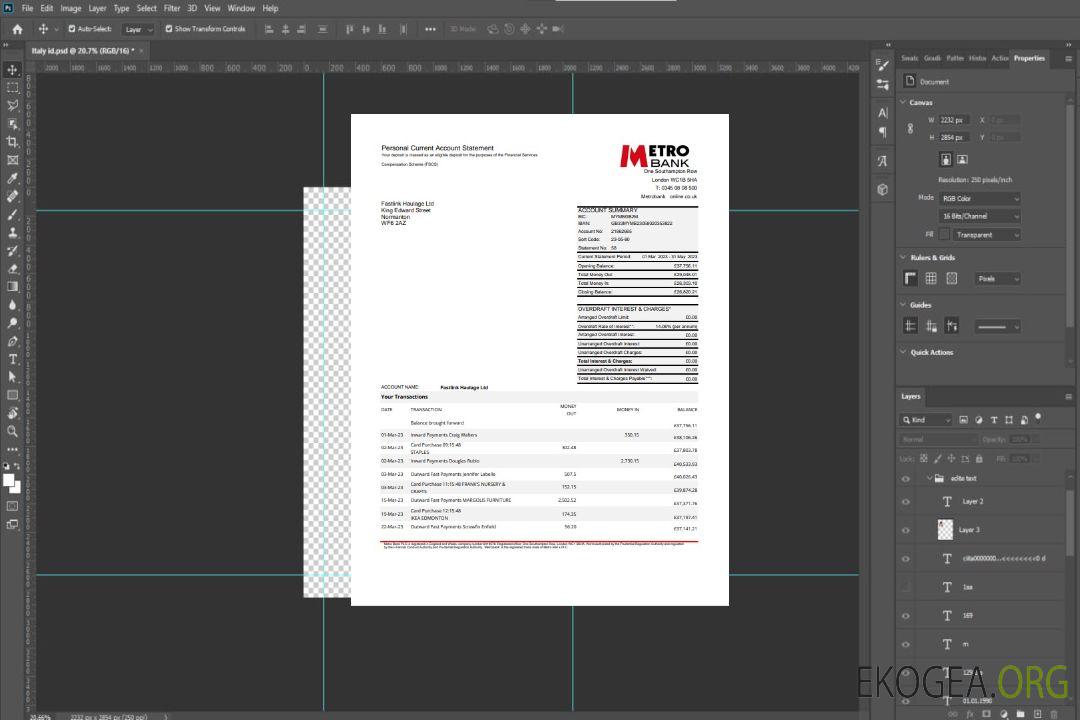Hide the 'm' text layer

906,644
